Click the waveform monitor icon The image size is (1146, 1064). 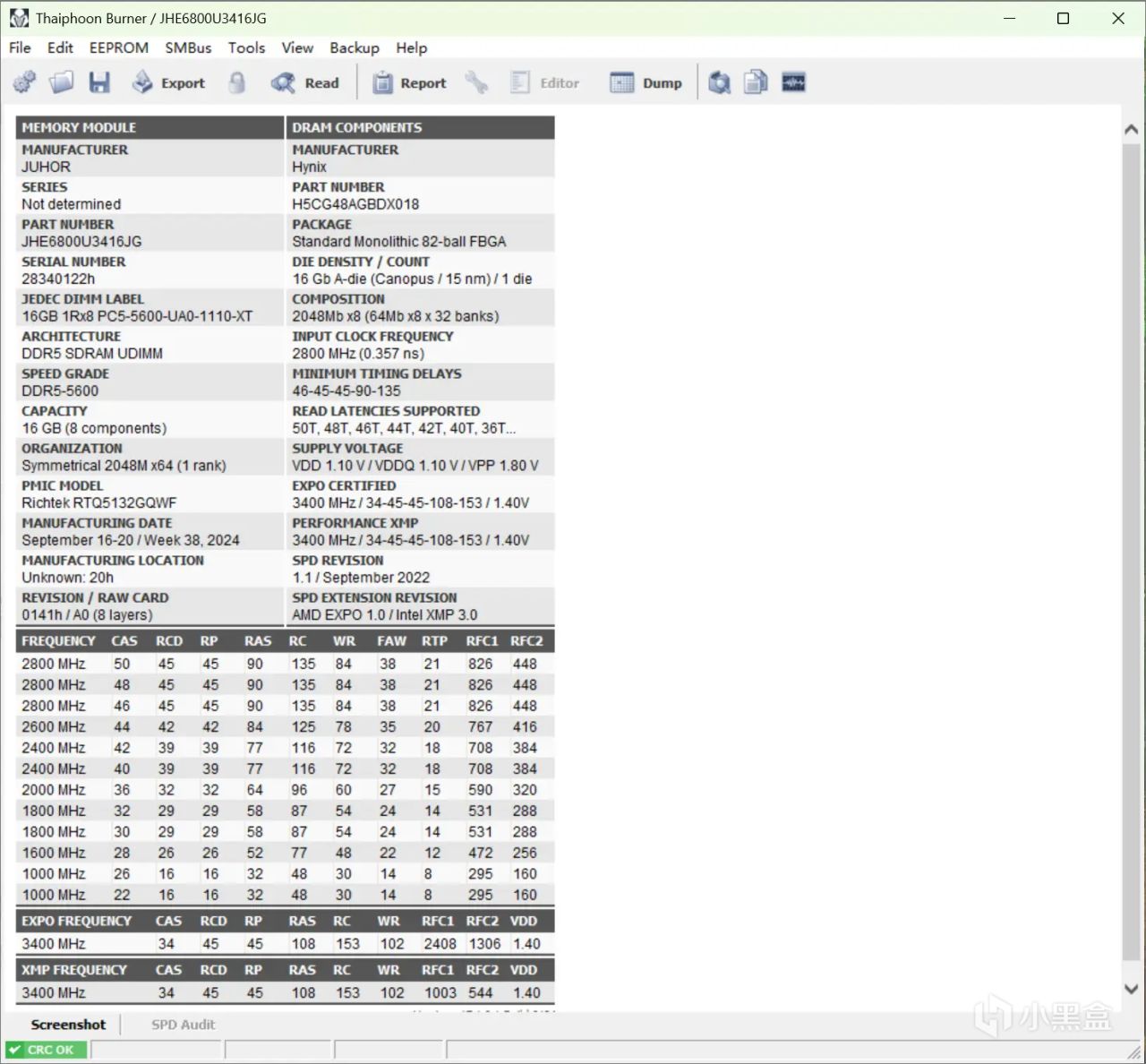794,83
